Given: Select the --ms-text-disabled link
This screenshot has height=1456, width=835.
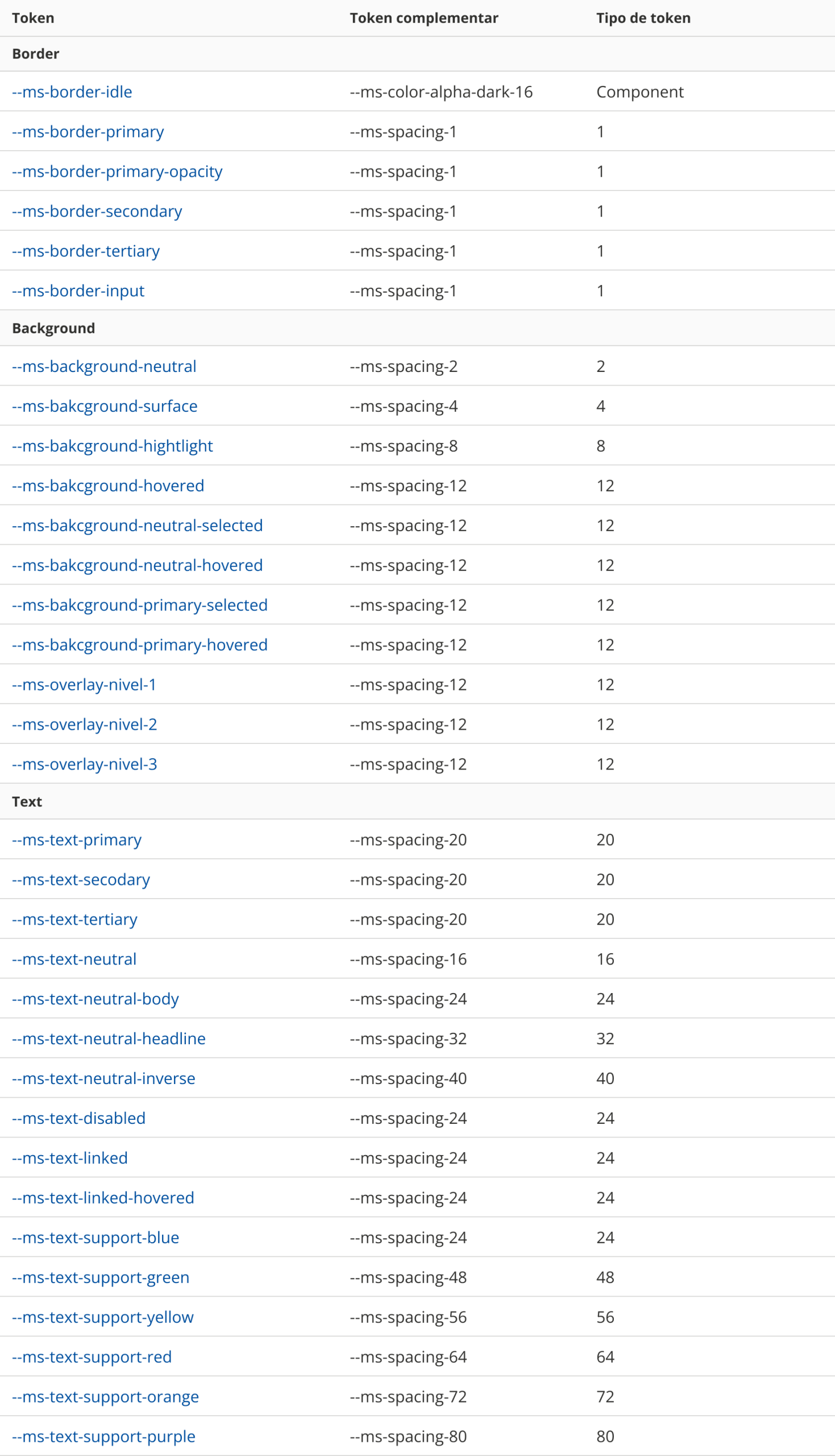Looking at the screenshot, I should click(x=78, y=1118).
